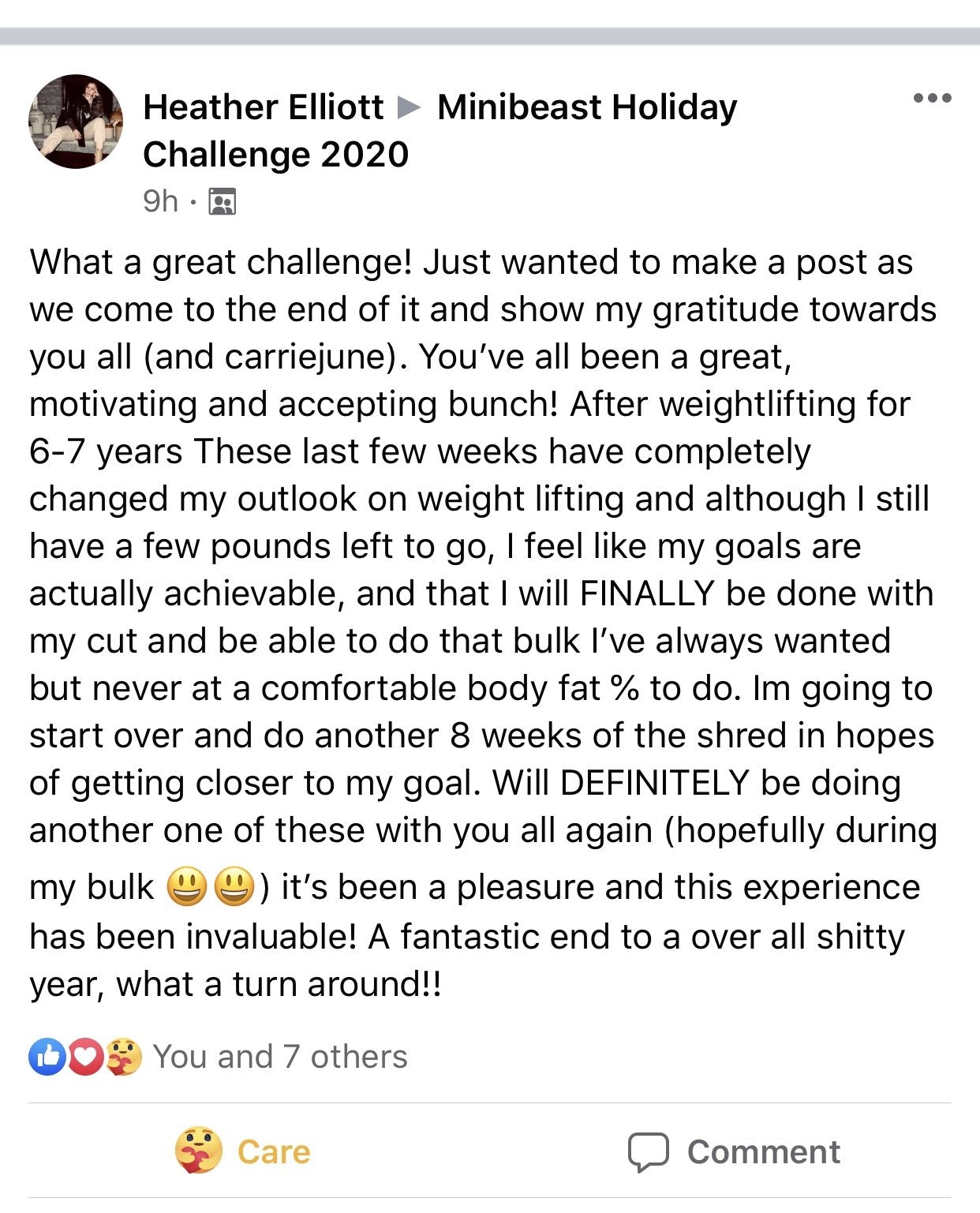This screenshot has width=980, height=1213.
Task: Open the "You and 7 others" reactions list
Action: (x=280, y=1057)
